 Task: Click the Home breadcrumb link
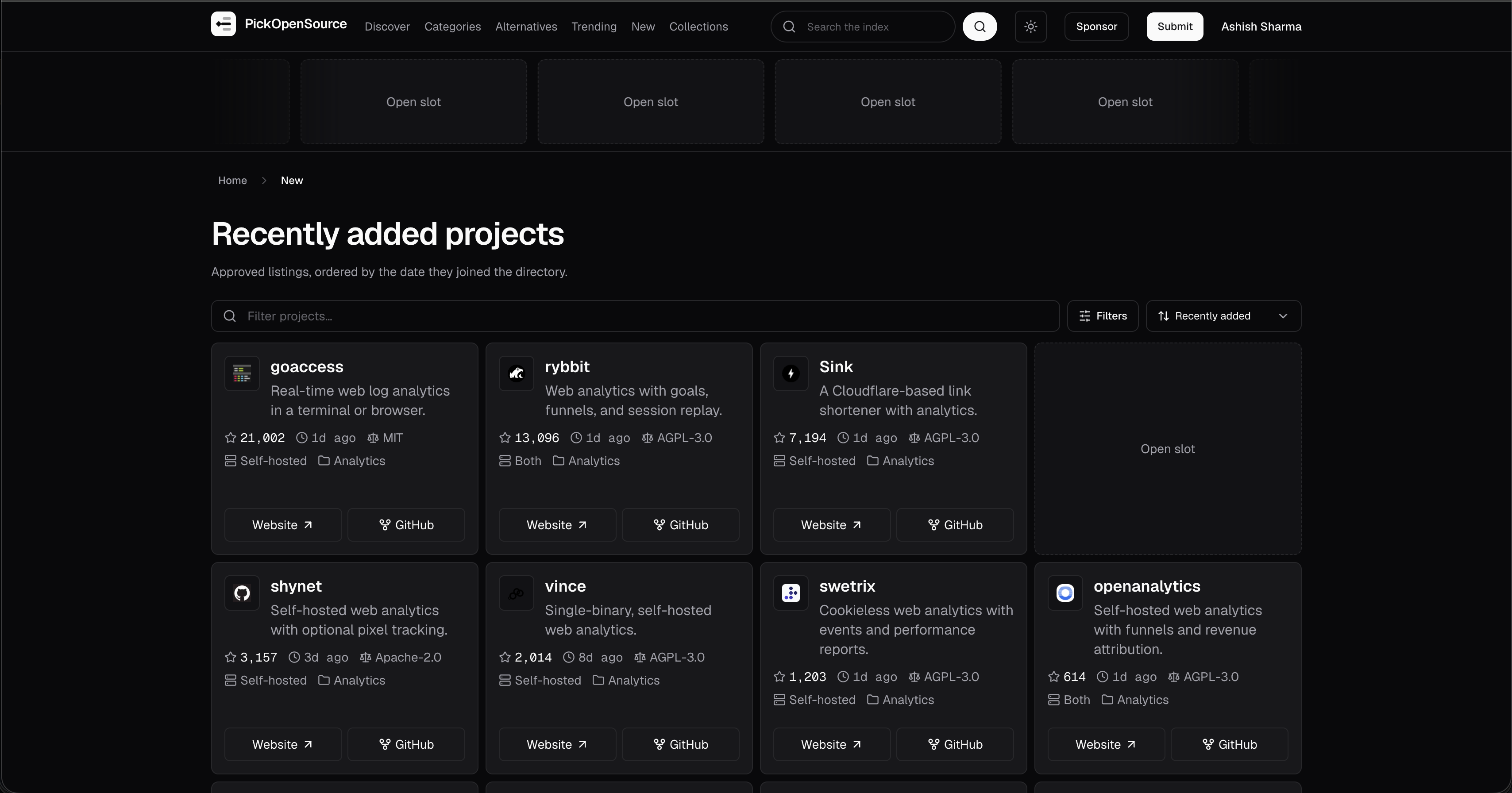pyautogui.click(x=232, y=181)
